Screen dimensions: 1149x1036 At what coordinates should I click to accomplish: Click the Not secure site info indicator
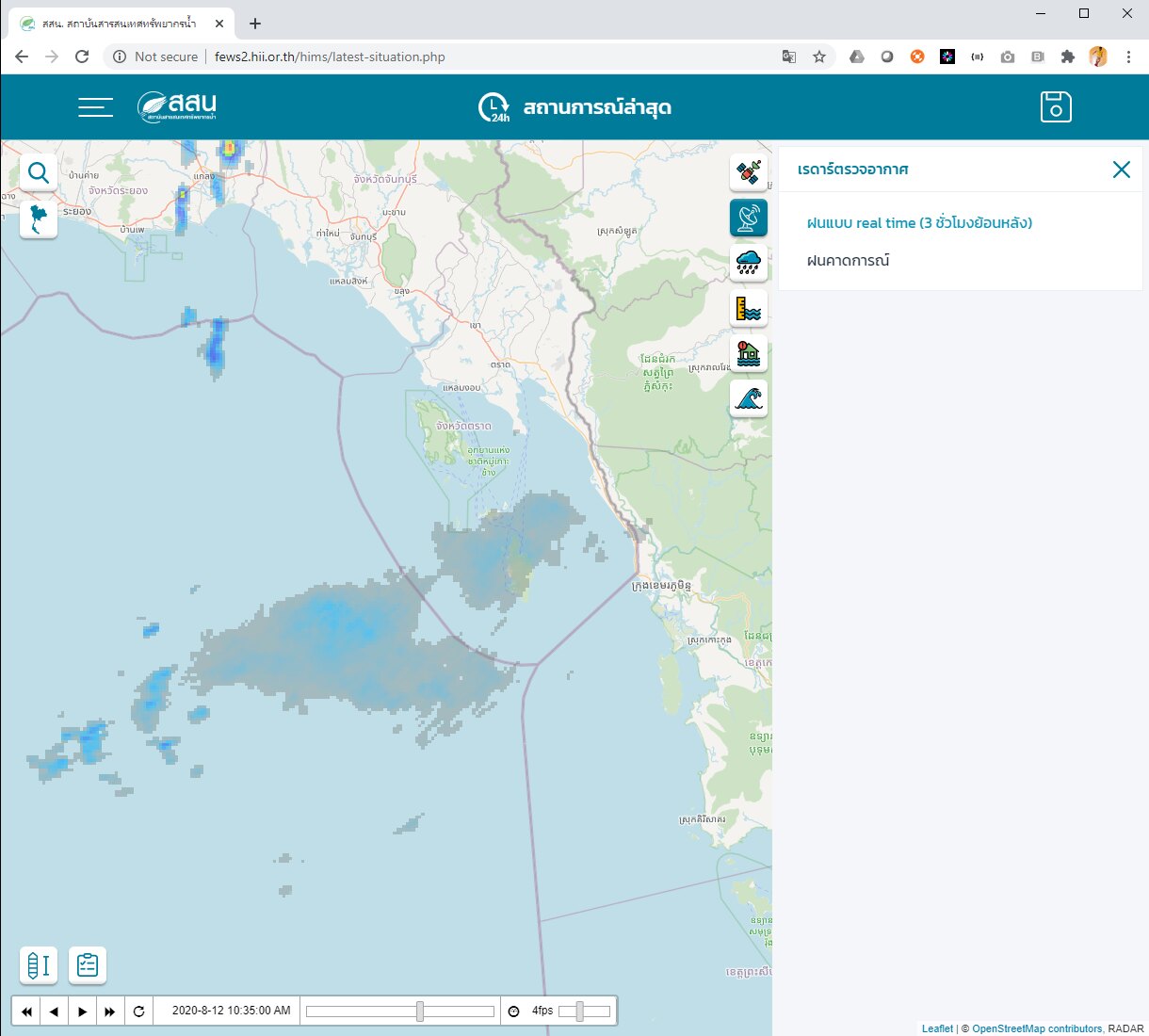click(155, 57)
